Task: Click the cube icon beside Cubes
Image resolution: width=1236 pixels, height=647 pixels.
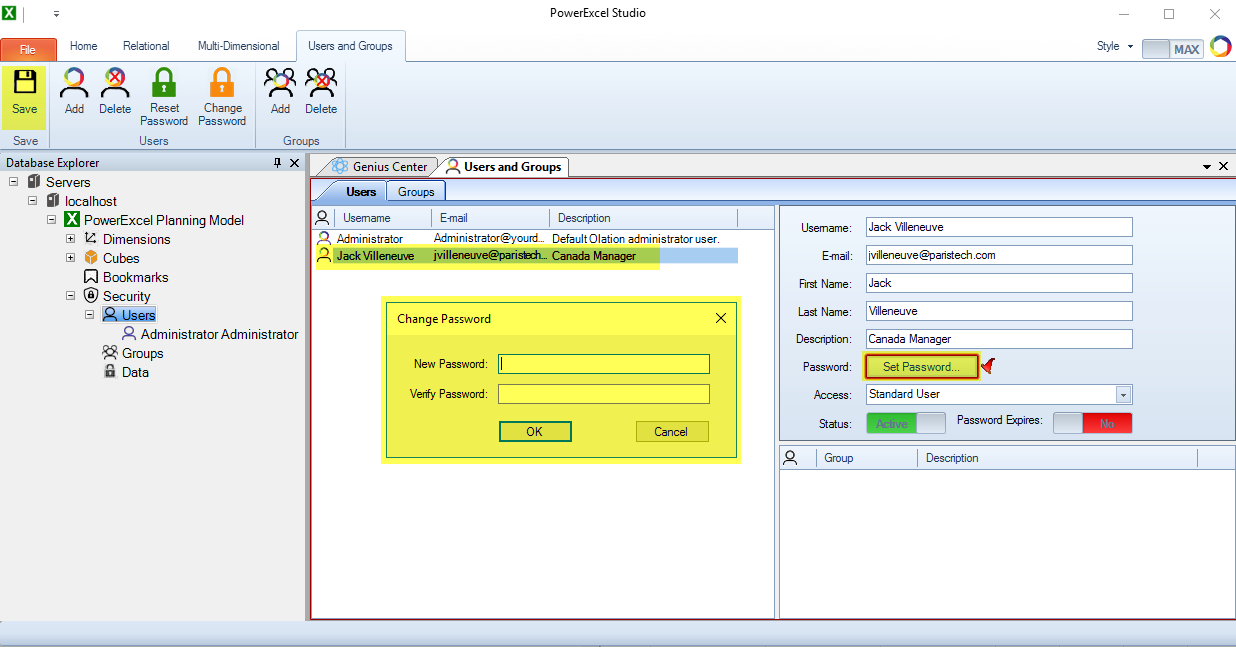Action: tap(91, 258)
